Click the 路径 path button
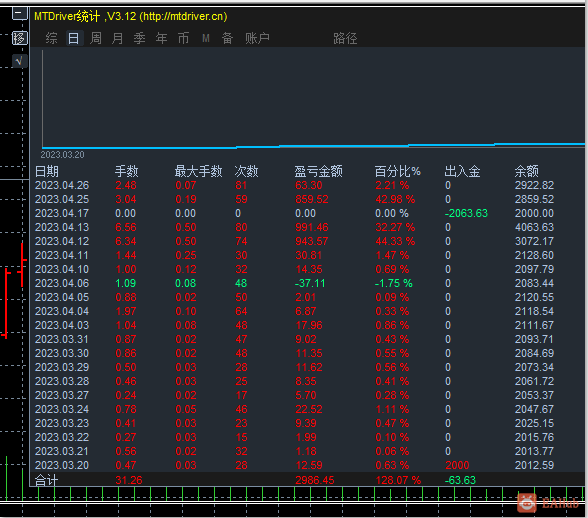588x518 pixels. point(345,38)
